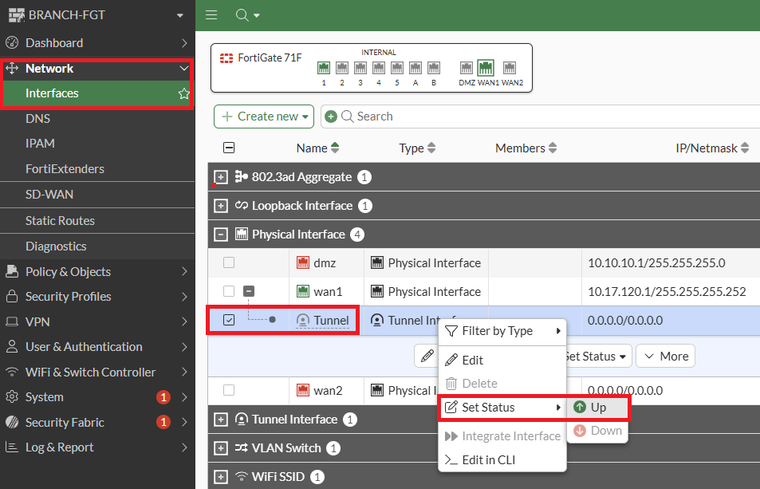Open the Security Fabric menu
Screen dimensions: 760x489
point(97,422)
